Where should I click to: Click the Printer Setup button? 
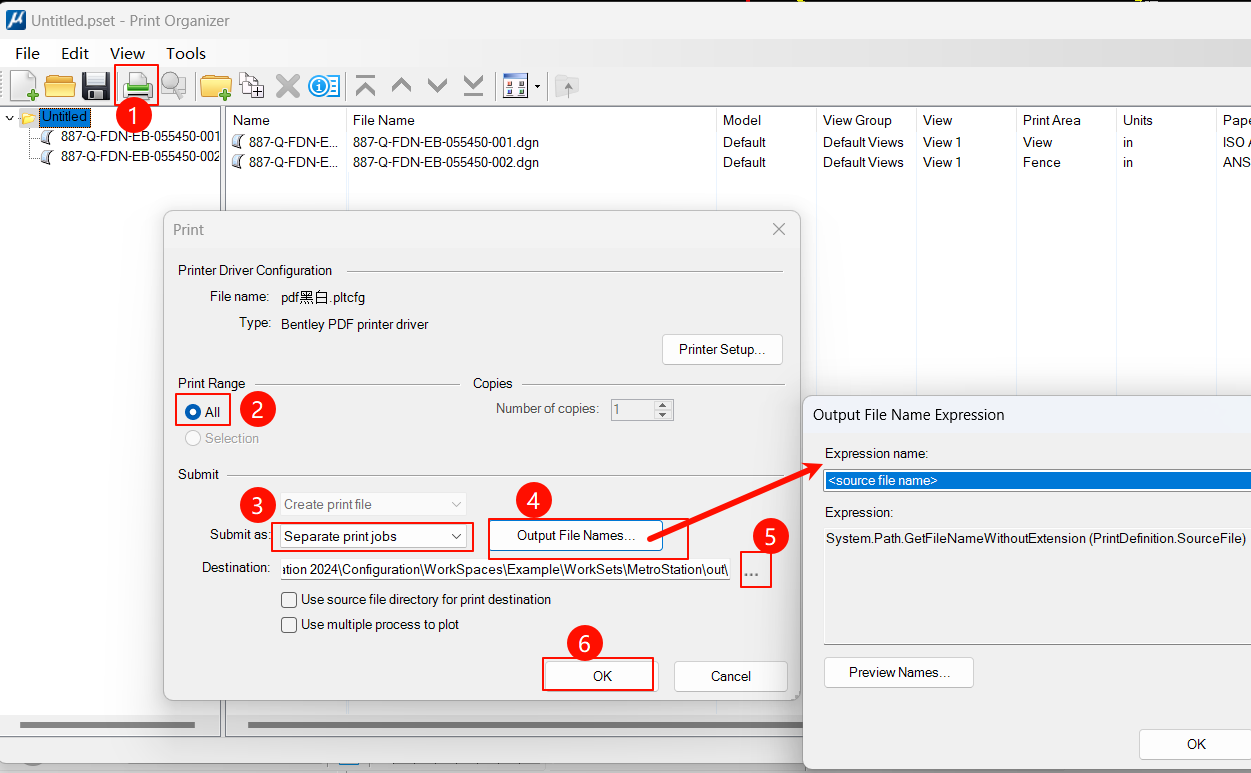[722, 350]
